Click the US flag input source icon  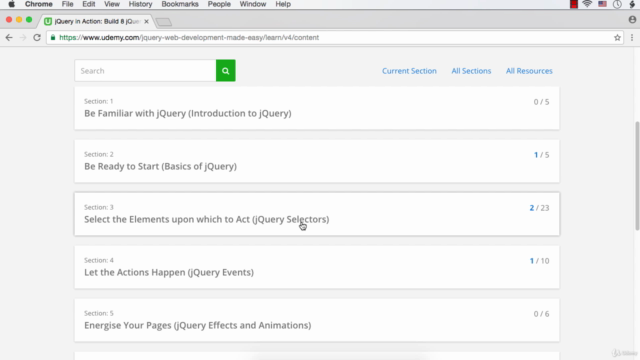602,4
